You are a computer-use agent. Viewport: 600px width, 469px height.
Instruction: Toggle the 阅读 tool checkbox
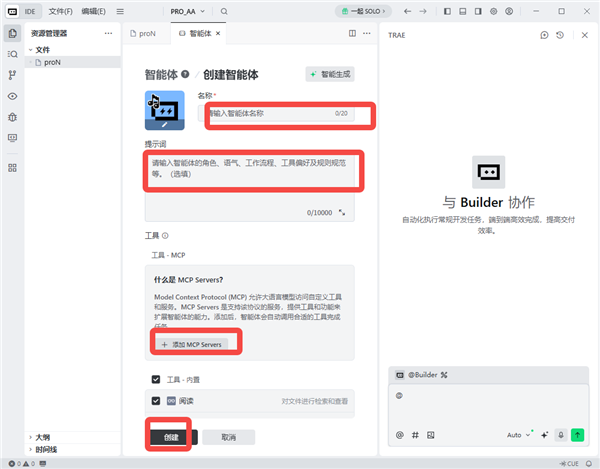[155, 401]
